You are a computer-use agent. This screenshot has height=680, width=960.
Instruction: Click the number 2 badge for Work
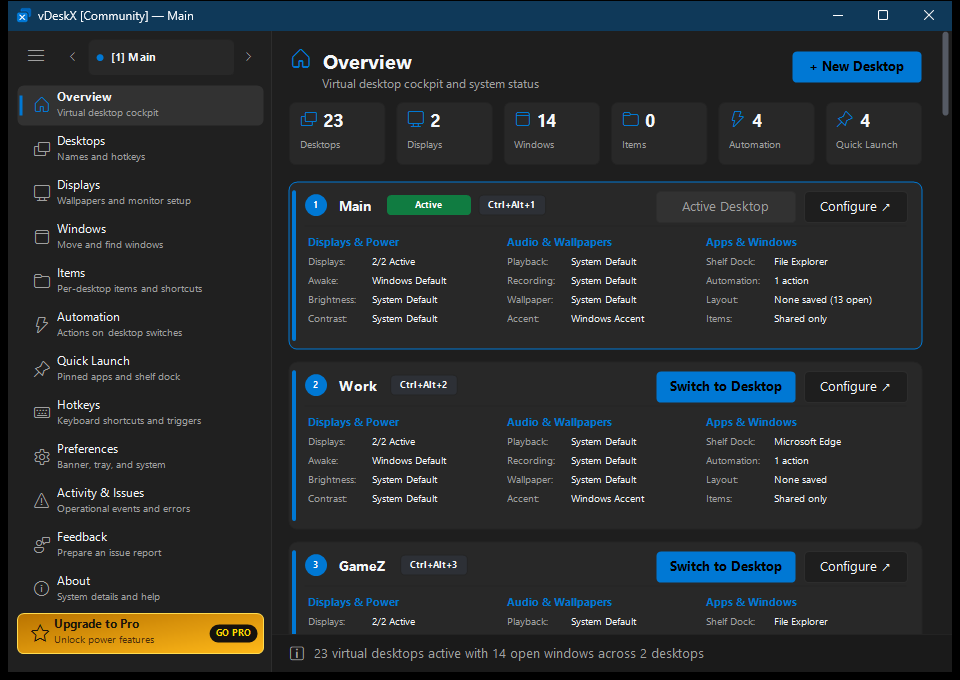click(x=316, y=385)
